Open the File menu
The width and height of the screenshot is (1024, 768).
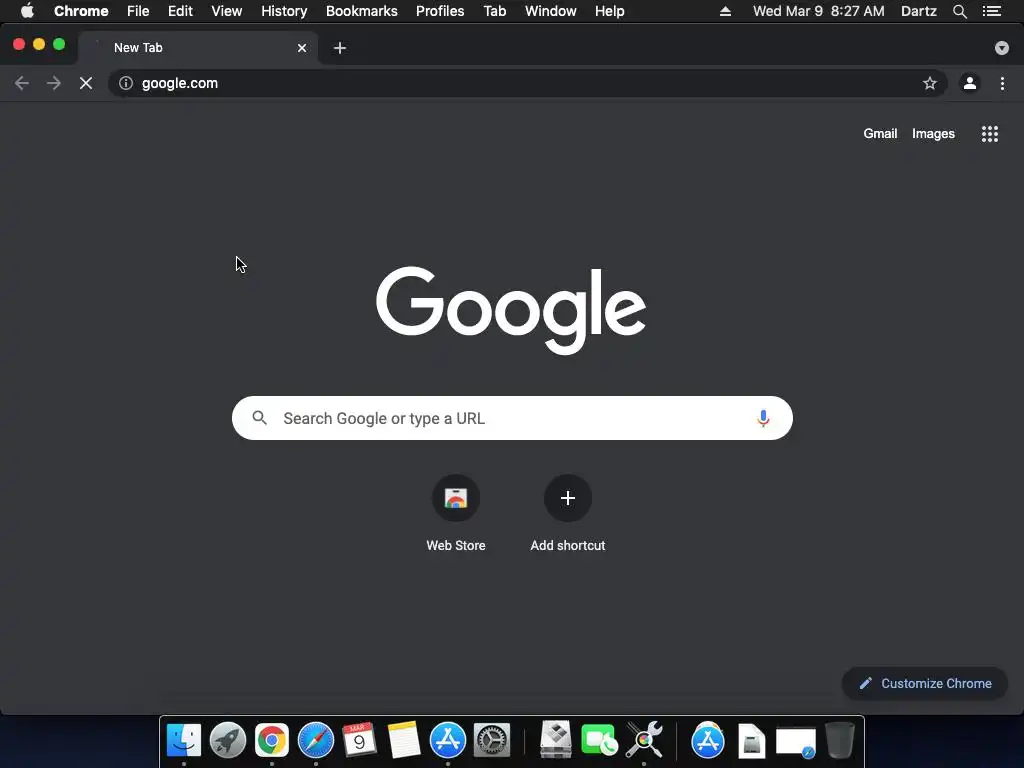pos(138,11)
